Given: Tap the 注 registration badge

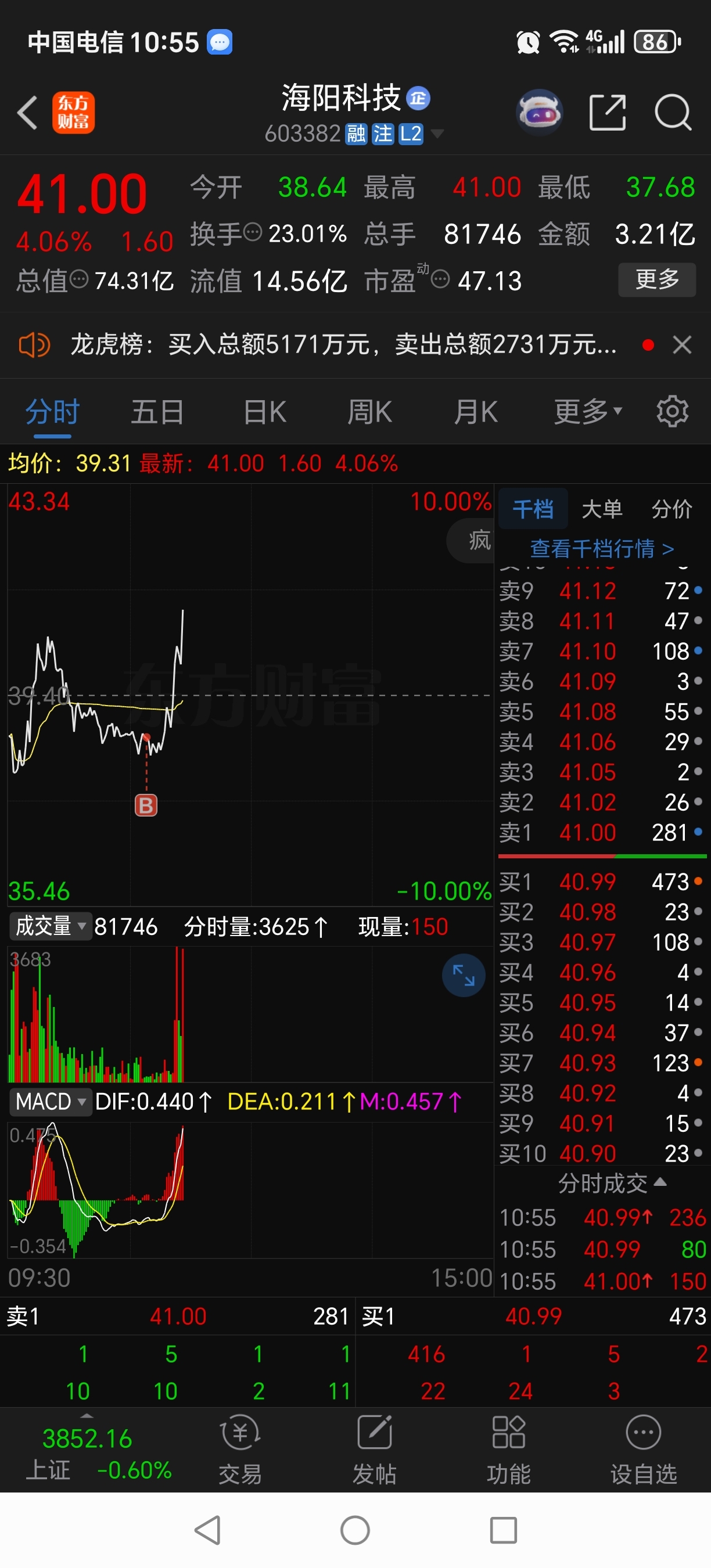Looking at the screenshot, I should tap(383, 134).
